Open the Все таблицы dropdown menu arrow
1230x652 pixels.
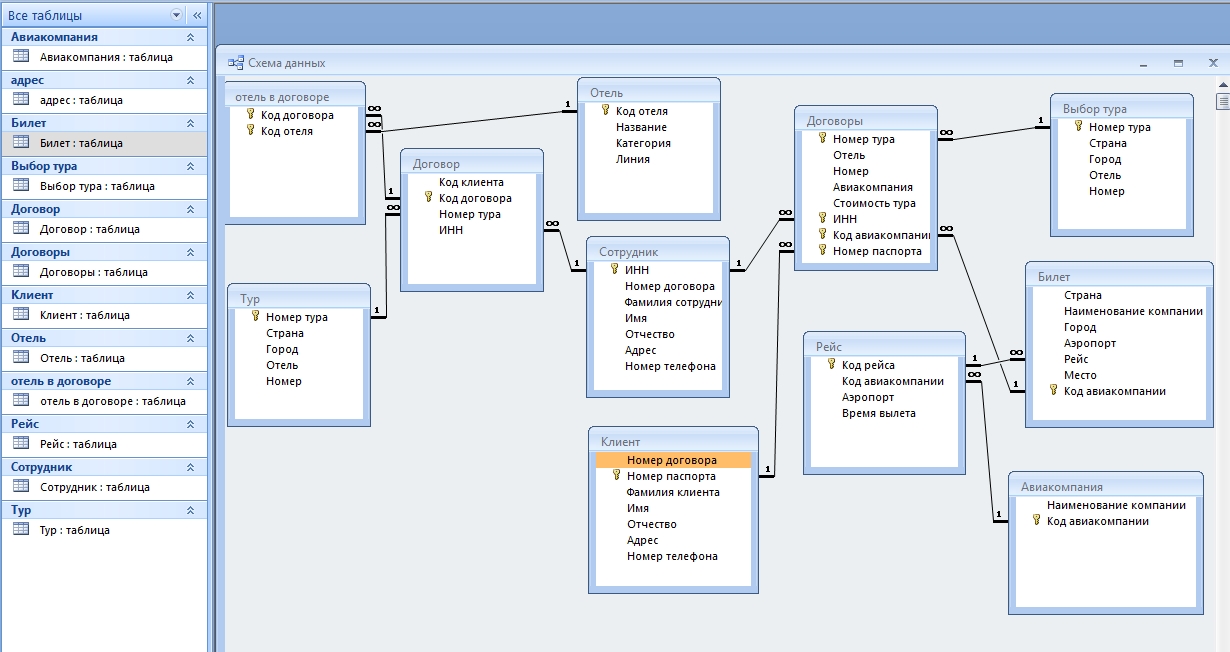[x=177, y=15]
